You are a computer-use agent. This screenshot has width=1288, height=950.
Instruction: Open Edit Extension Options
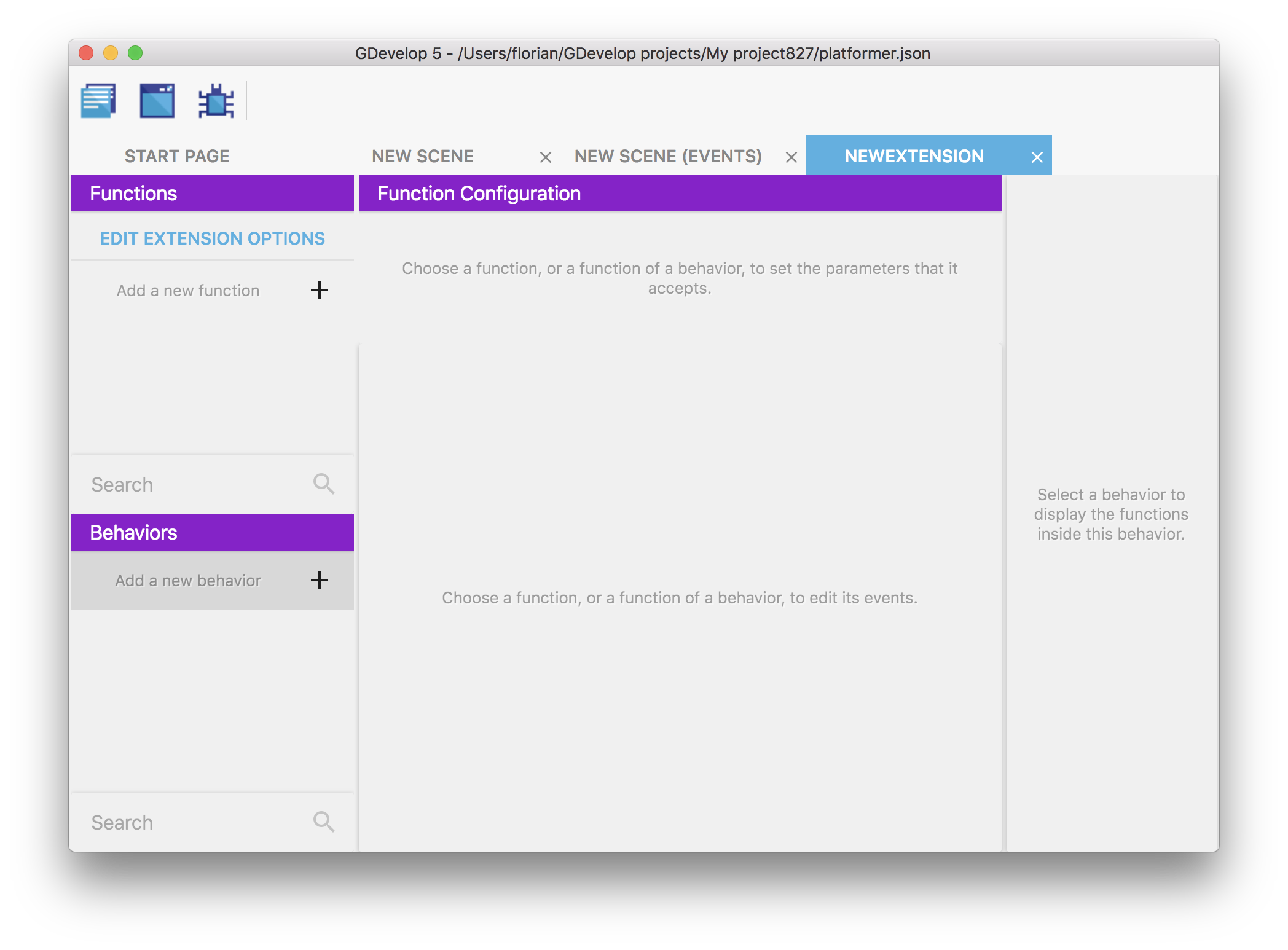click(213, 238)
